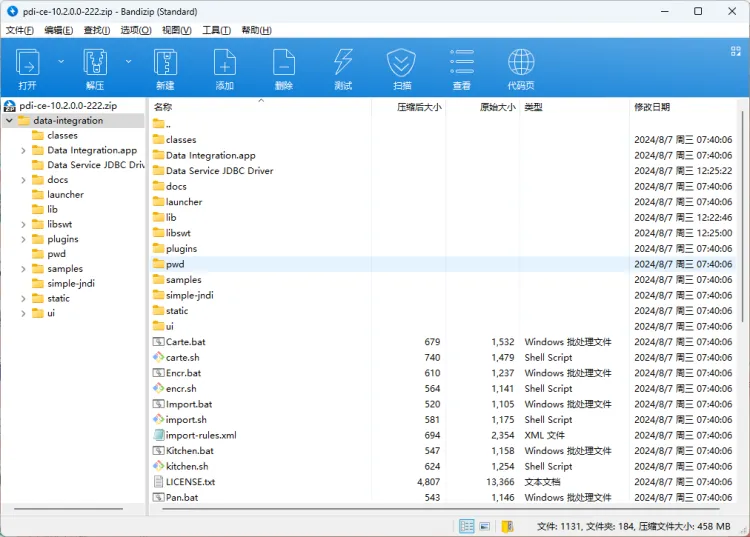The width and height of the screenshot is (750, 537).
Task: Collapse the data-integration tree node
Action: 10,121
